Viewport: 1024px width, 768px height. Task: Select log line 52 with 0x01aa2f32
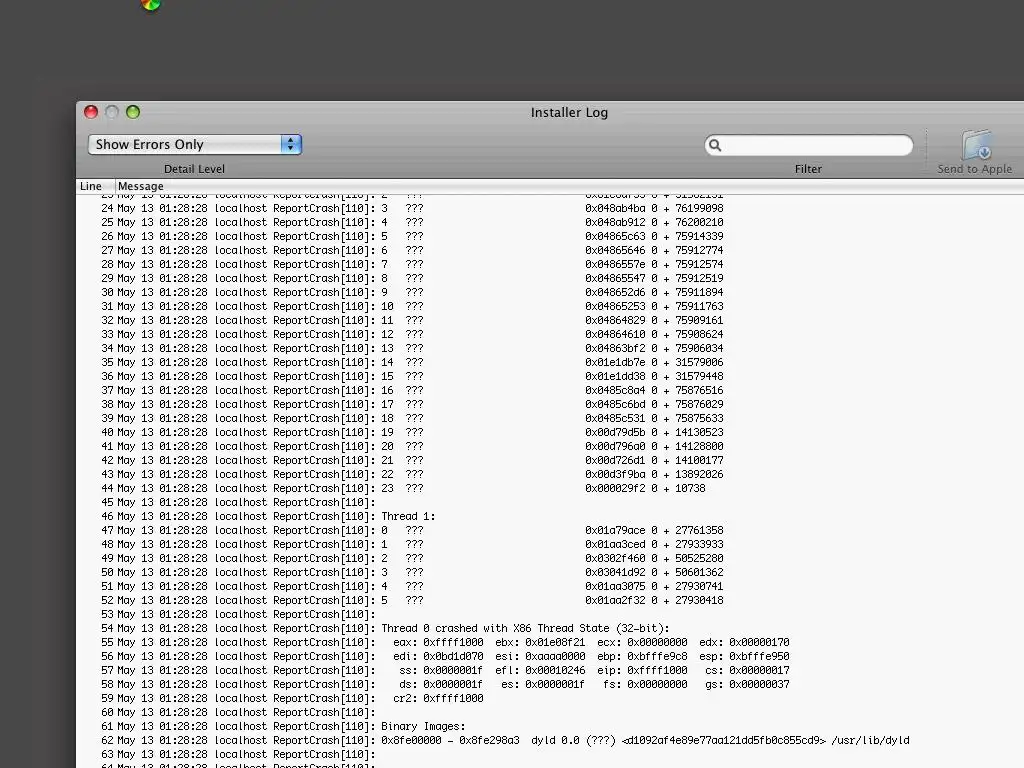(x=550, y=601)
